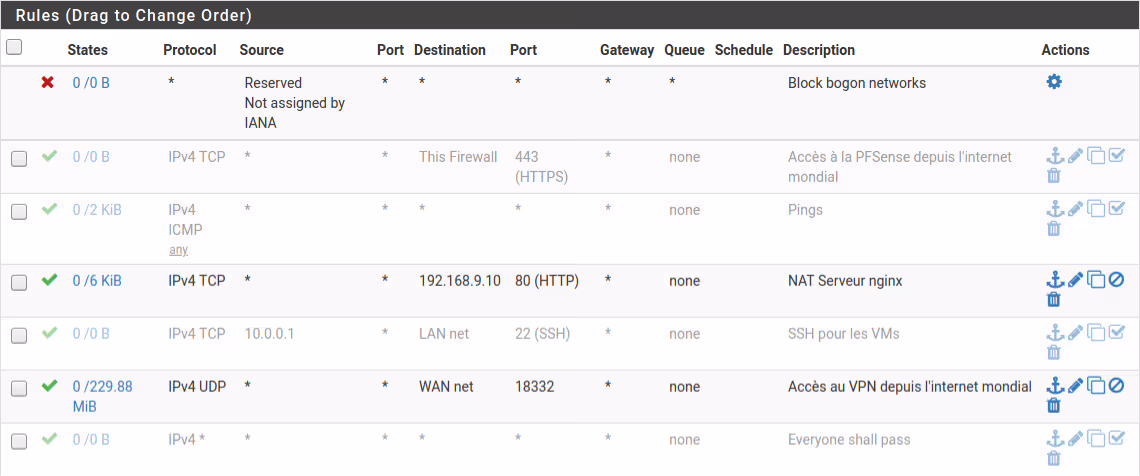Open settings gear for bogon networks rule
The height and width of the screenshot is (476, 1140).
click(1054, 82)
